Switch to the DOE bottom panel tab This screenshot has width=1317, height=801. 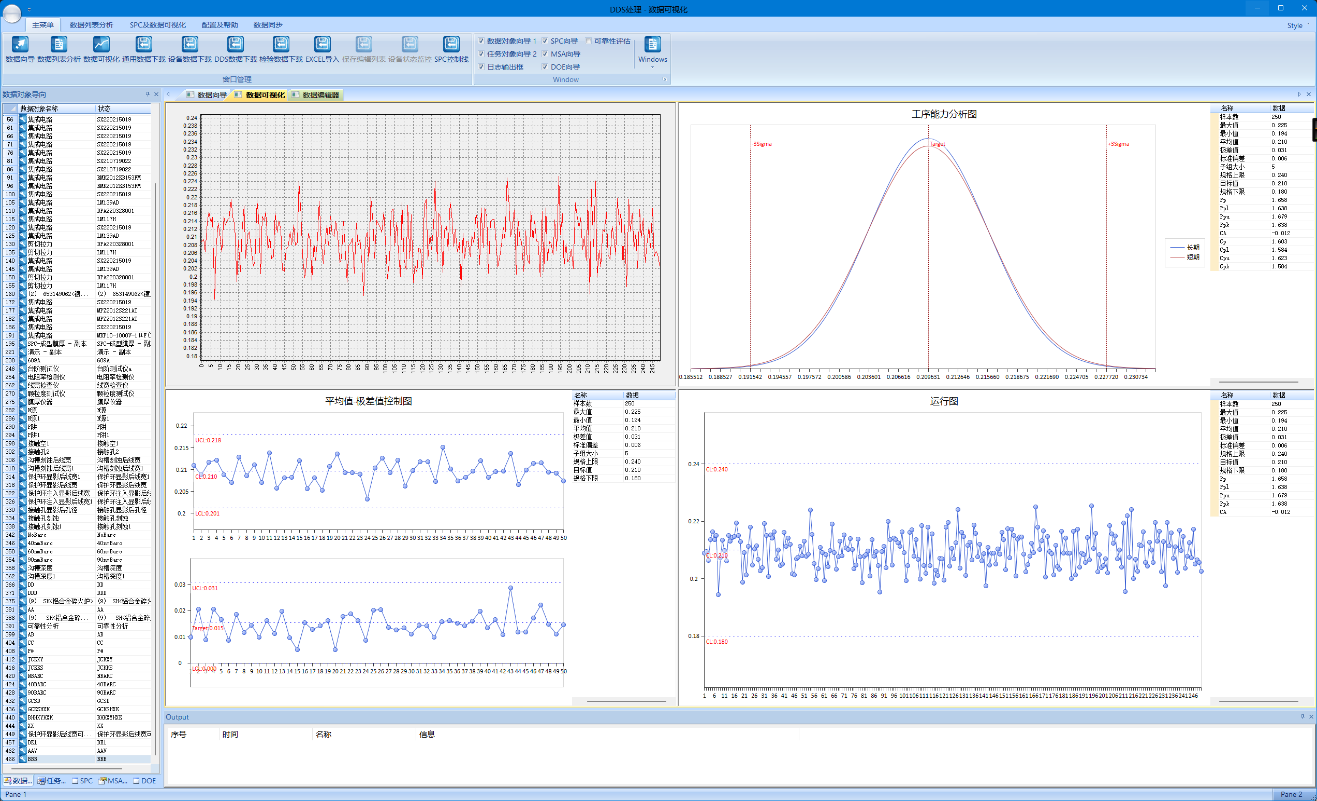coord(145,780)
